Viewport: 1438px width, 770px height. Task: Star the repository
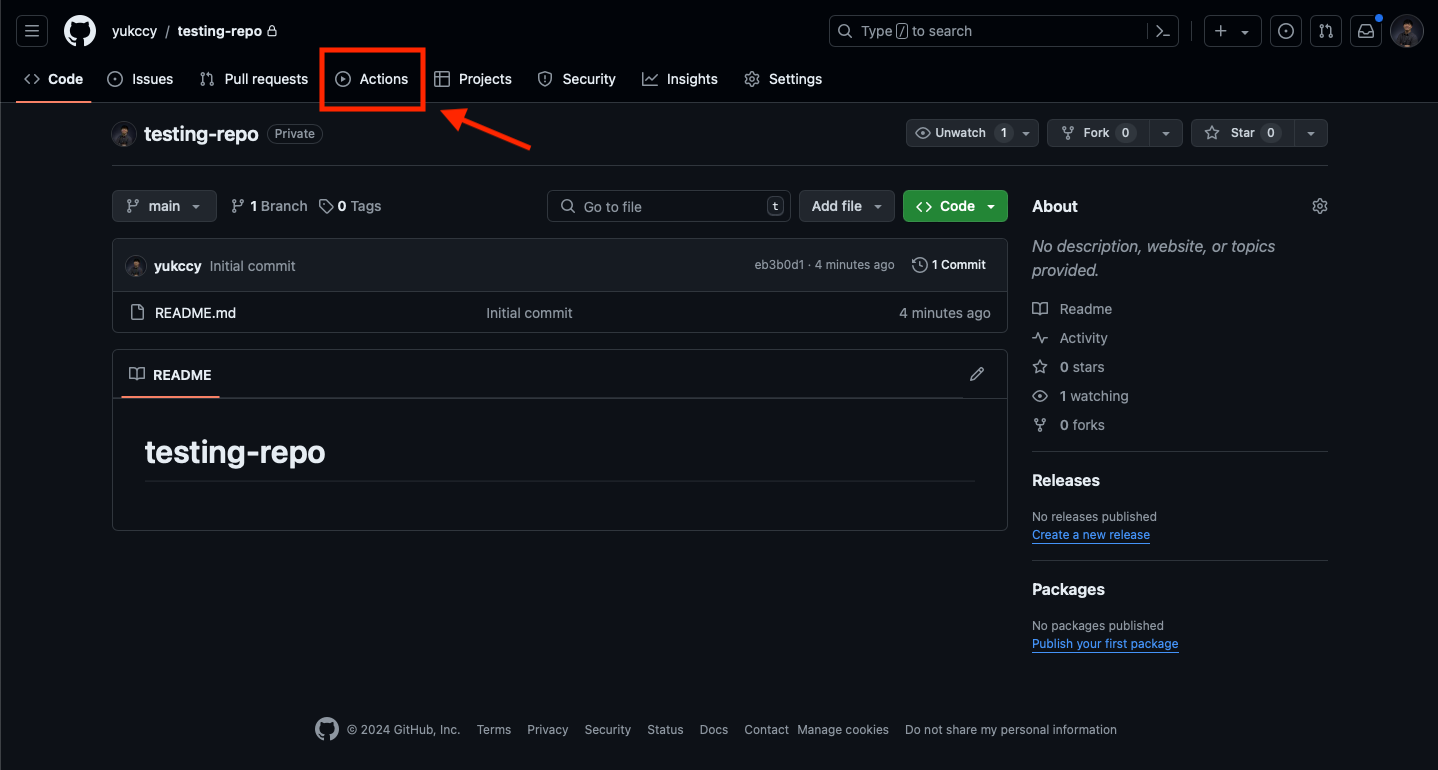point(1243,133)
